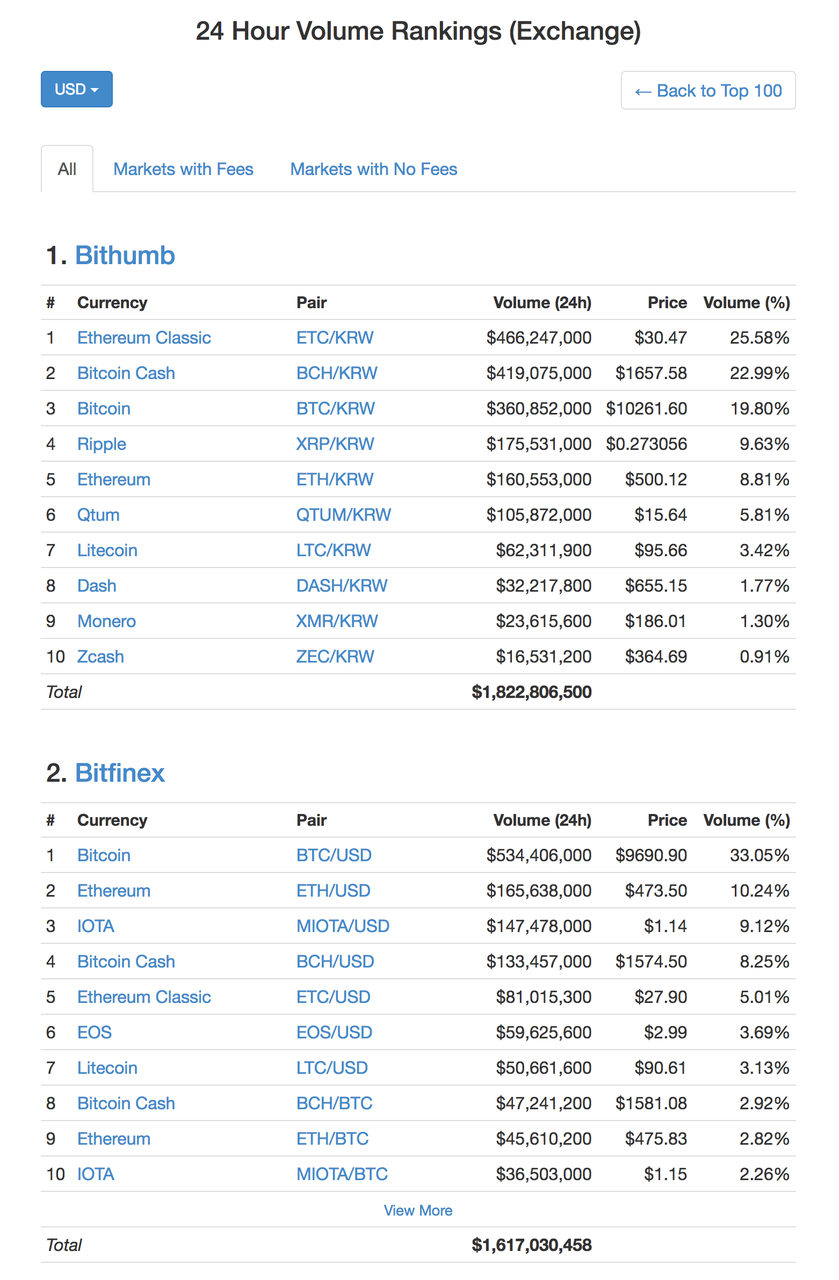
Task: Click View More under the Bitfinex table
Action: 418,1210
